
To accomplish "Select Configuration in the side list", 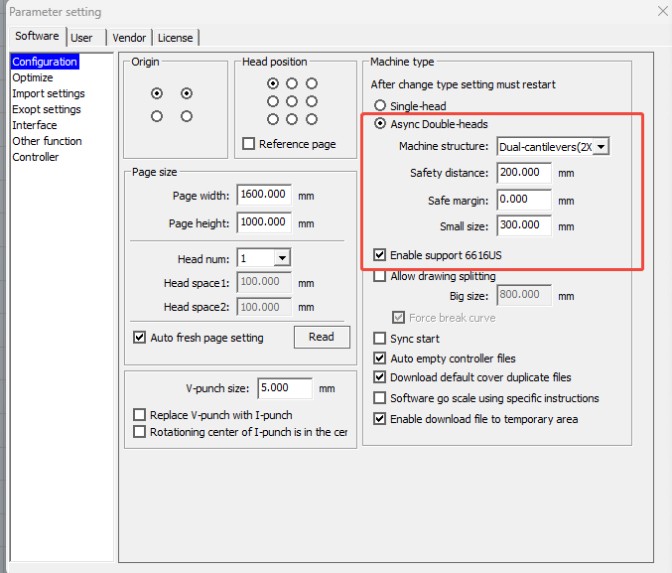I will (45, 62).
